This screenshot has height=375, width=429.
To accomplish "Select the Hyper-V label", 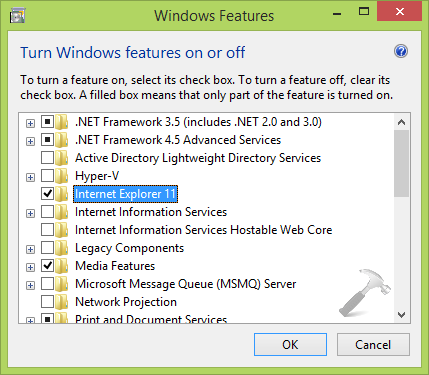I will [x=97, y=176].
